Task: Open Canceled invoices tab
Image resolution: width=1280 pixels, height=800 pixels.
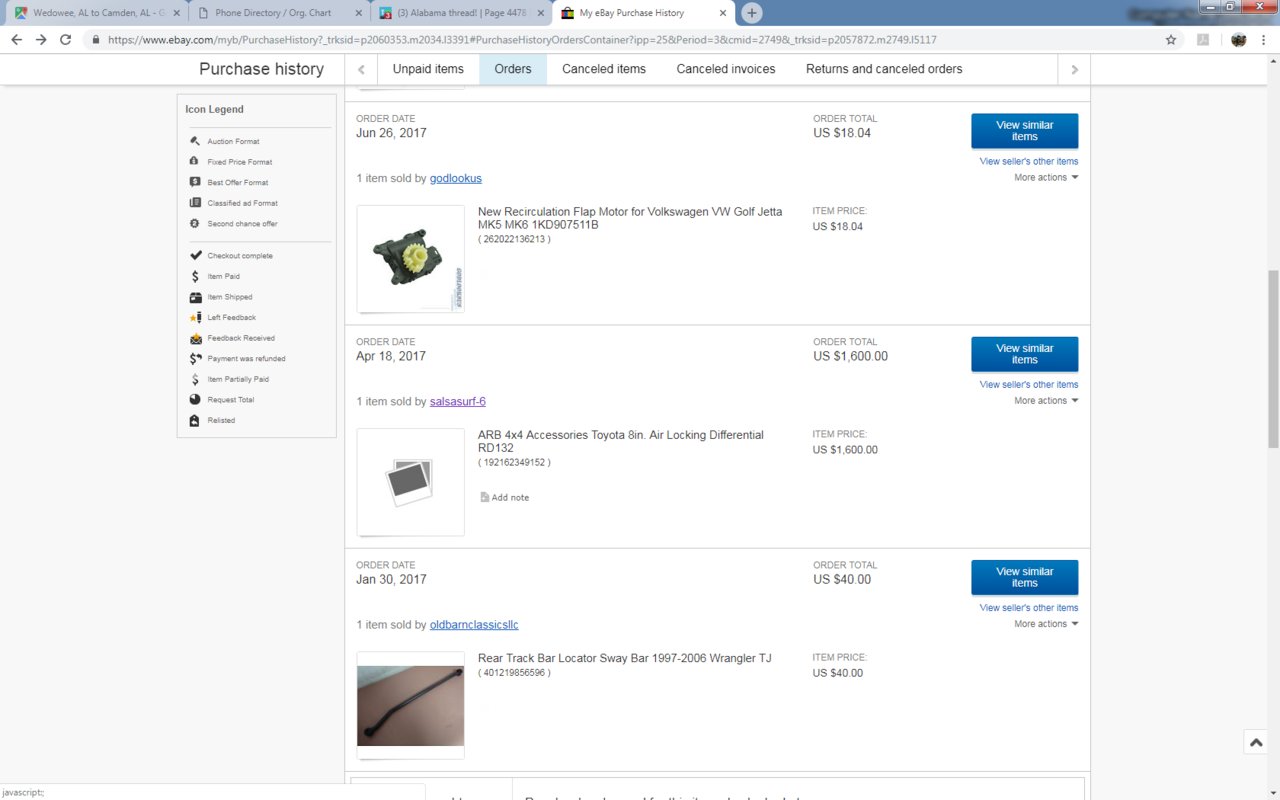Action: click(x=726, y=69)
